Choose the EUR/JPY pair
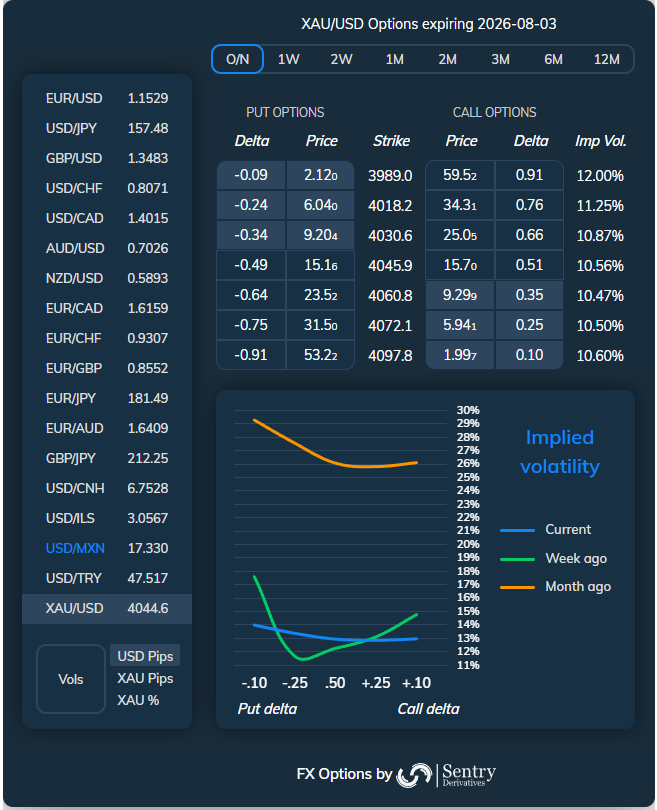The width and height of the screenshot is (657, 810). [x=107, y=398]
